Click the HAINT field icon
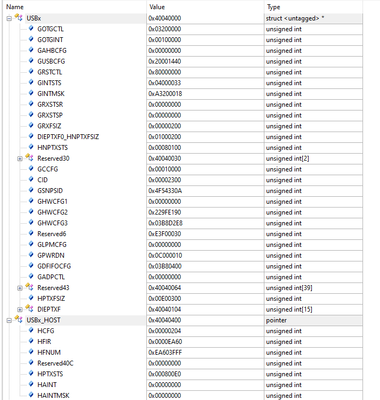 click(x=31, y=384)
